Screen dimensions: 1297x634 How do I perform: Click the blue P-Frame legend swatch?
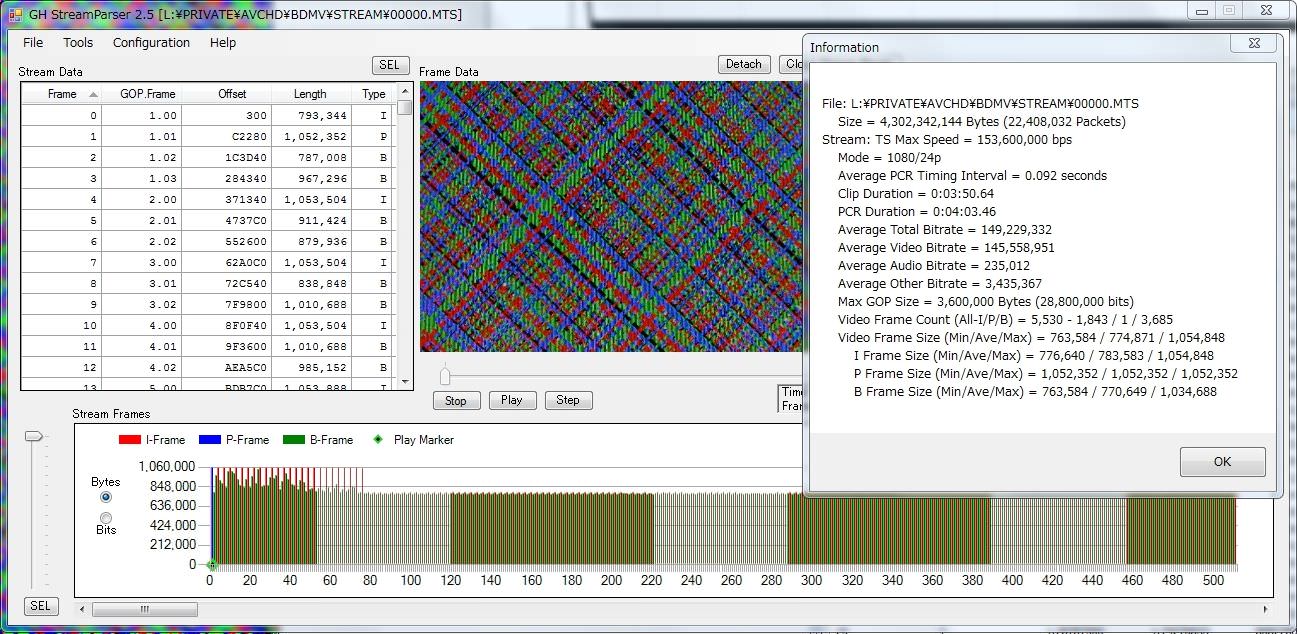pyautogui.click(x=210, y=440)
